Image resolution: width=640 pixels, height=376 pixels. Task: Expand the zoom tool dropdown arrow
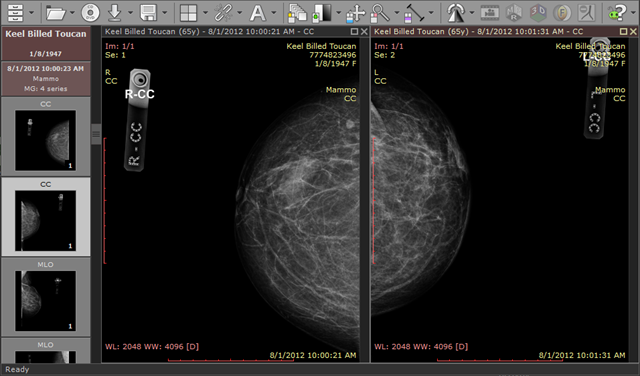click(397, 13)
